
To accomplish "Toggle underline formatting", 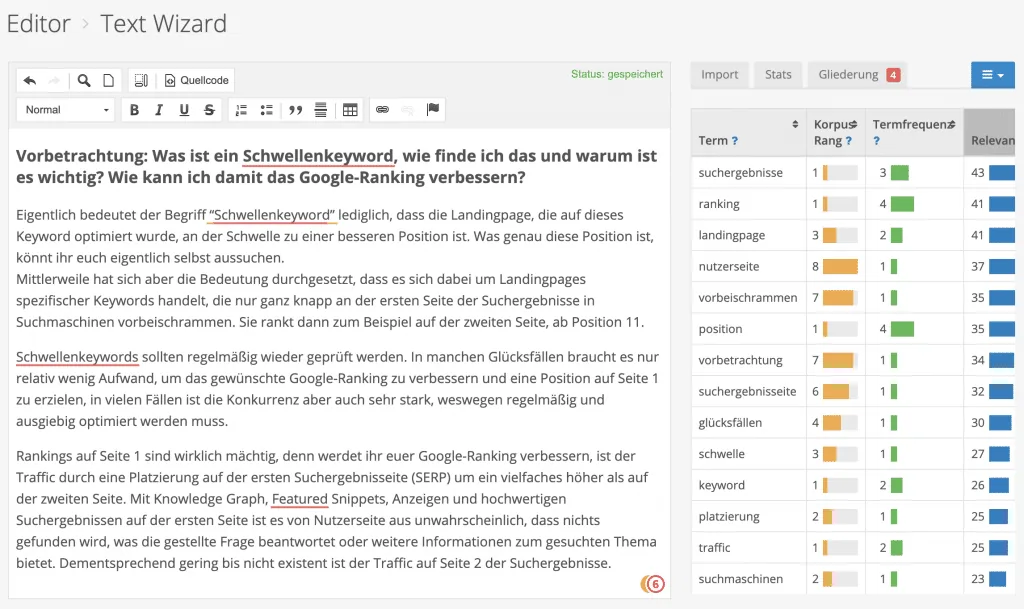I will pos(184,110).
